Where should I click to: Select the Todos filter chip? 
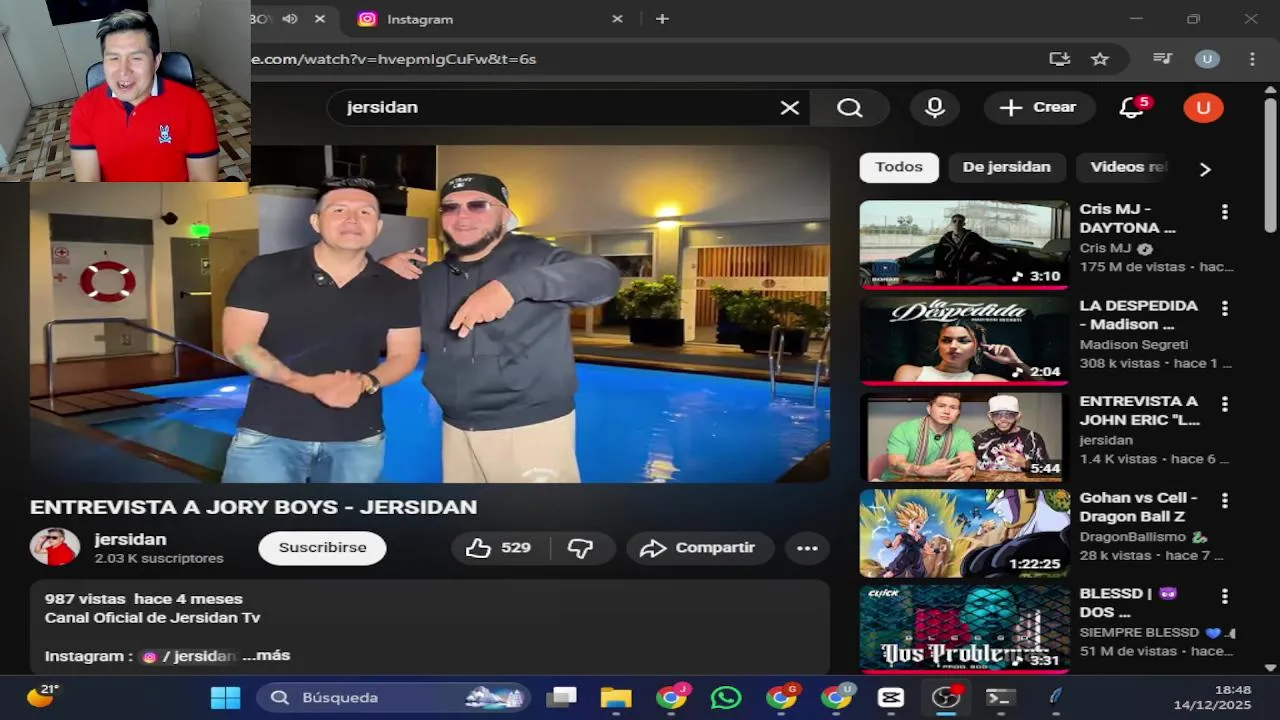pos(899,167)
